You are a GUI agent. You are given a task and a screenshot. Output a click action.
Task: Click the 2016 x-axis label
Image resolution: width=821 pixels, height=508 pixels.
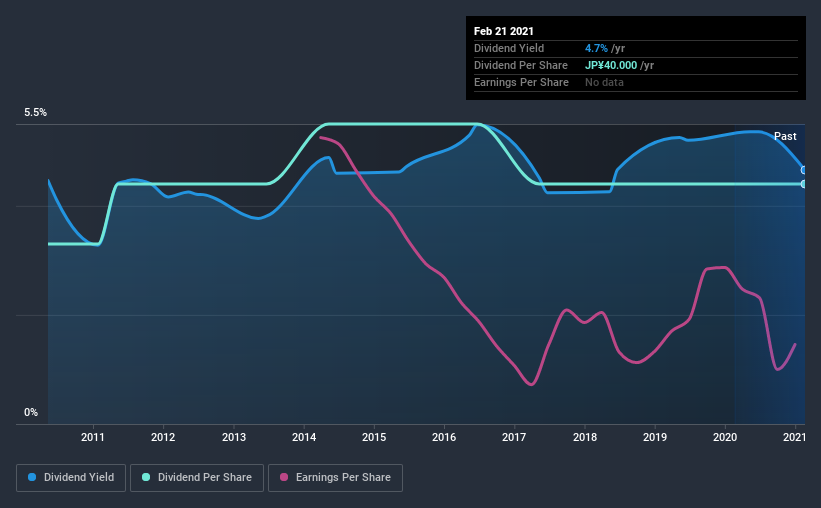(444, 437)
